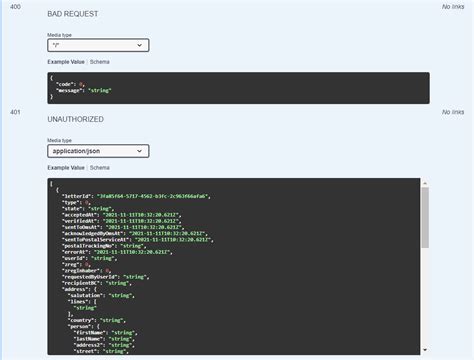This screenshot has height=360, width=474.
Task: Click the "userId" line in JSON example
Action: tap(89, 258)
